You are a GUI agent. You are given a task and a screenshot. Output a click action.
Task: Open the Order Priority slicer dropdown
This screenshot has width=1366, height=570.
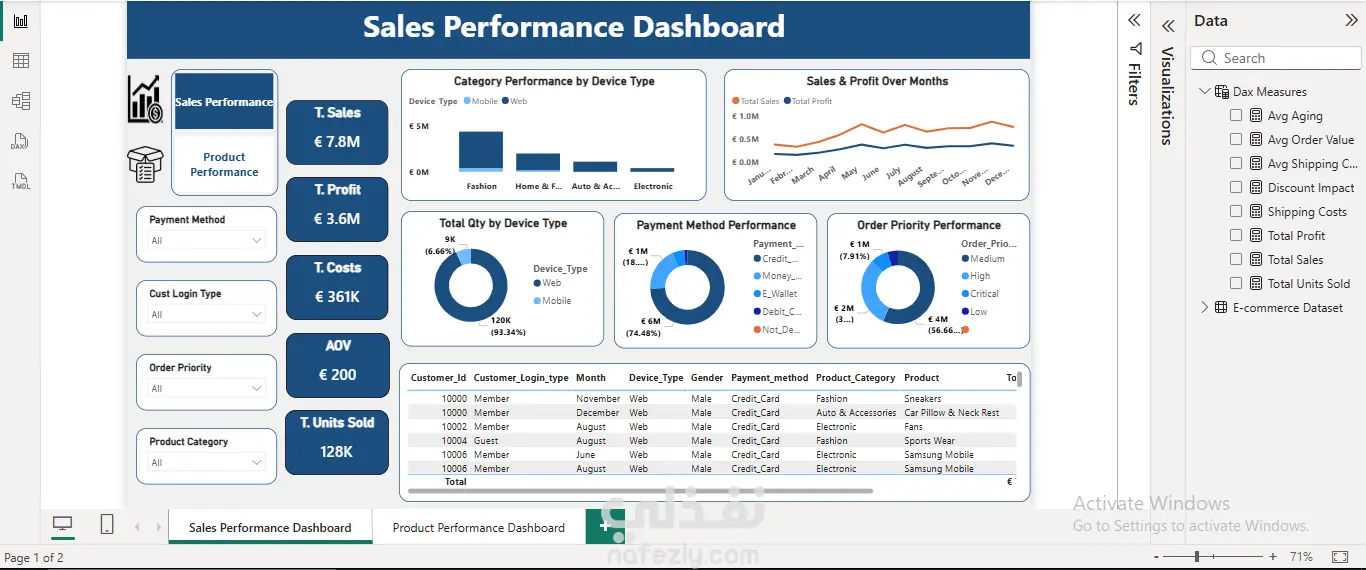(207, 388)
